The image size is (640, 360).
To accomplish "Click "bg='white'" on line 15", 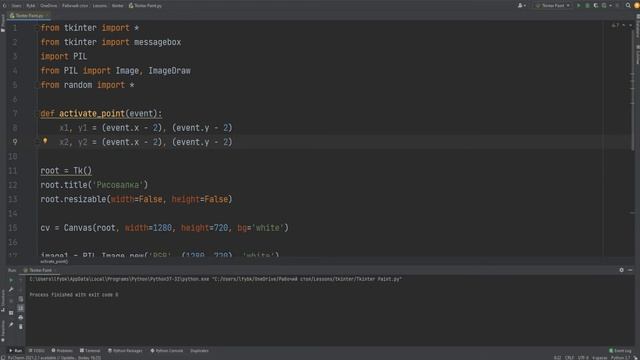I will (260, 228).
